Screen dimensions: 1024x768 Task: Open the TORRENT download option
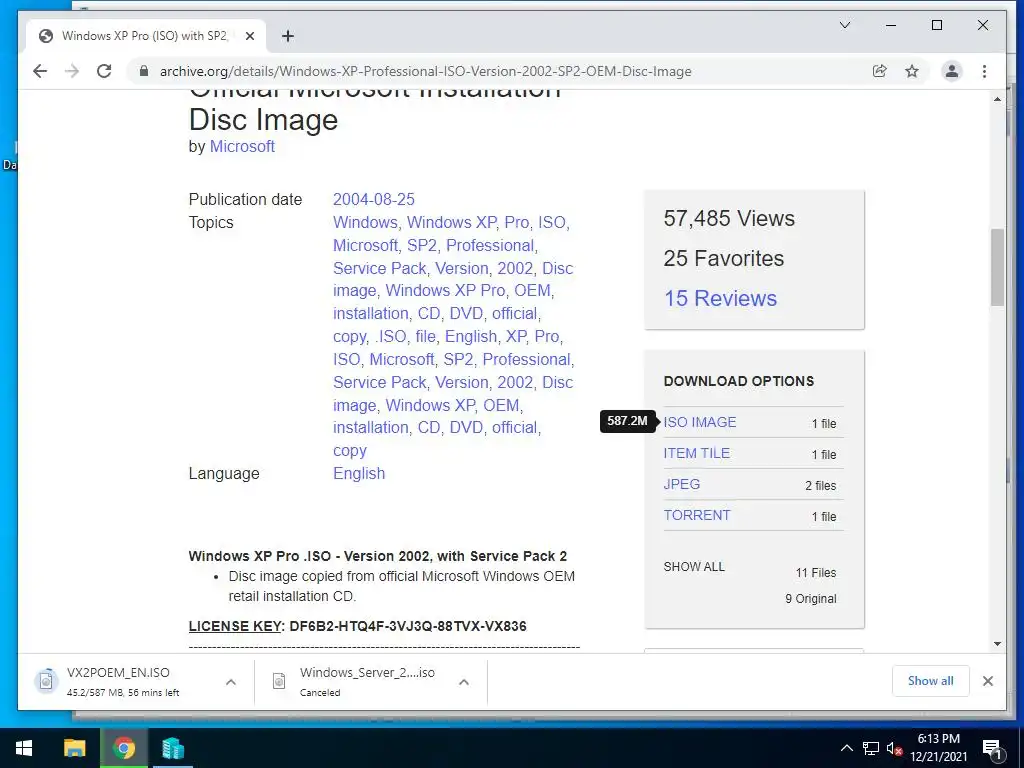tap(697, 515)
